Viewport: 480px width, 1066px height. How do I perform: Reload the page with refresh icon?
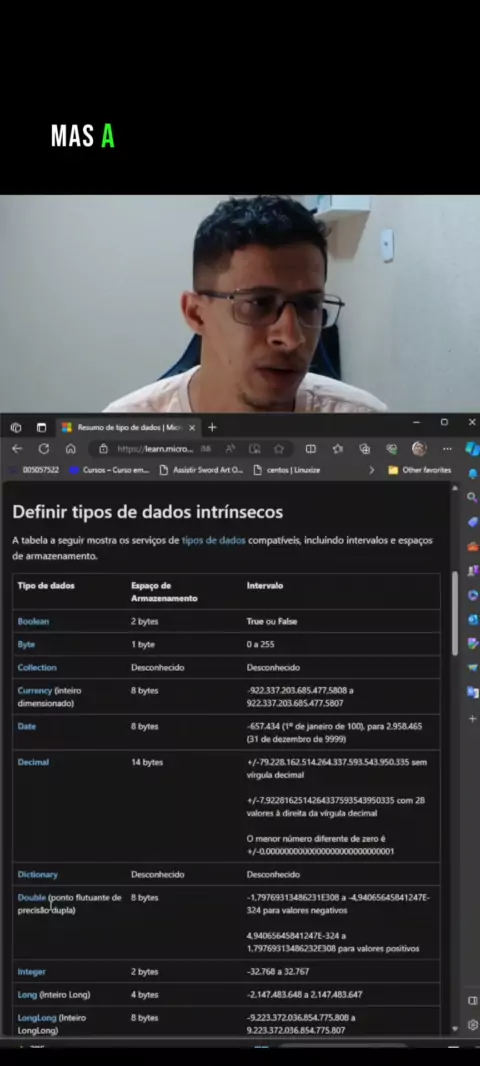point(44,449)
